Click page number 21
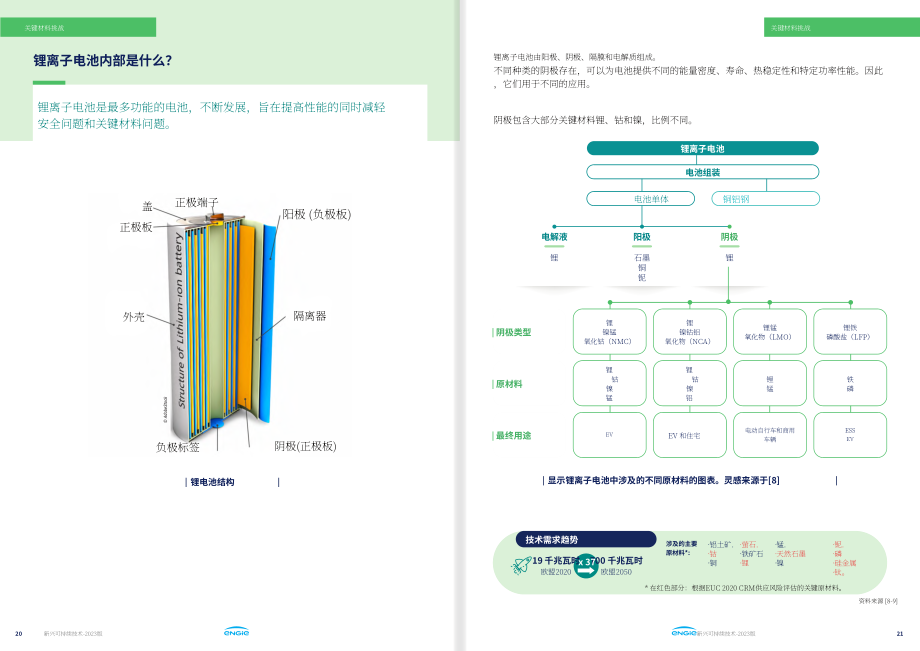The width and height of the screenshot is (920, 651). click(900, 633)
